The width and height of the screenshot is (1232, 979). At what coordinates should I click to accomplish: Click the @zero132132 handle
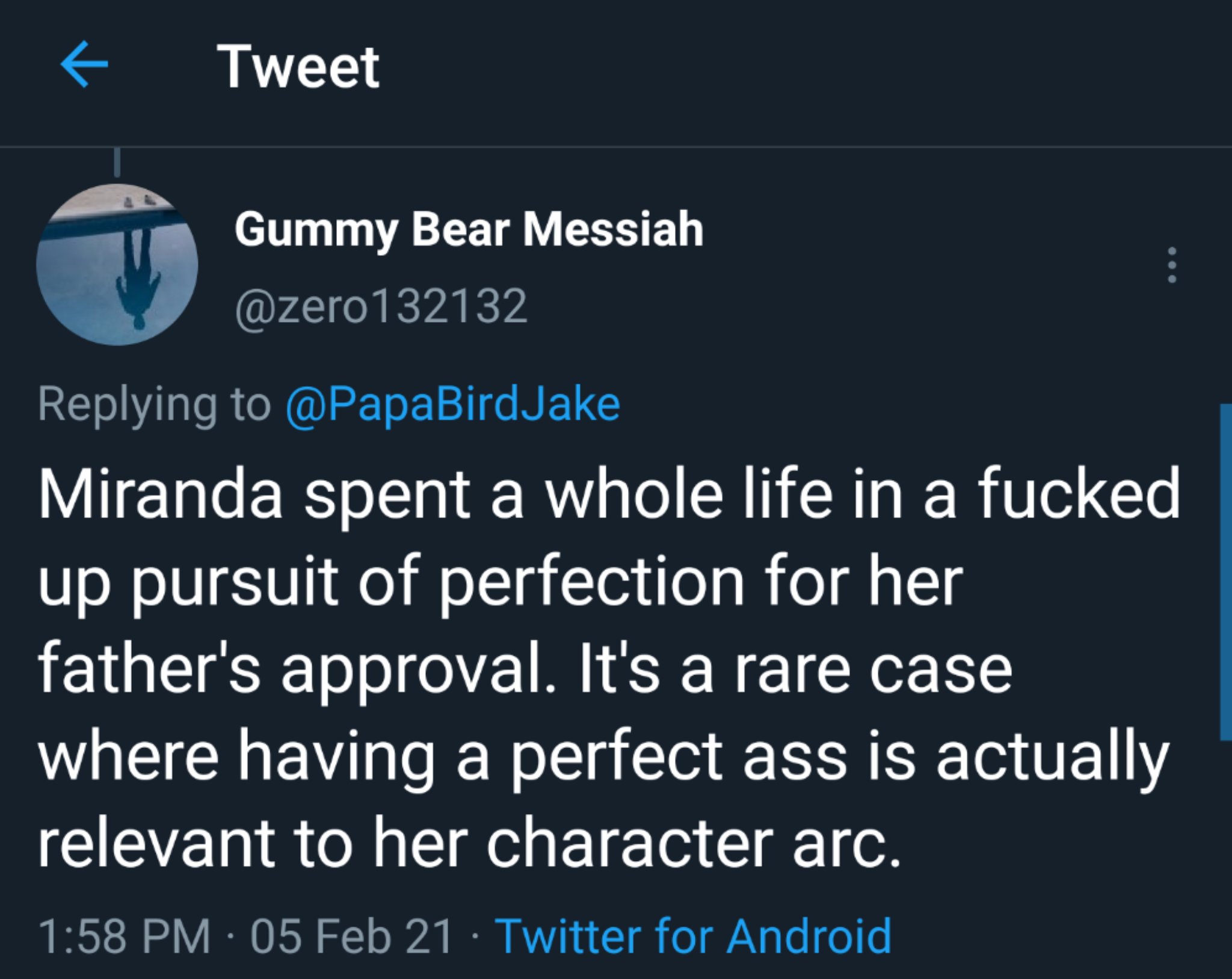click(x=381, y=307)
